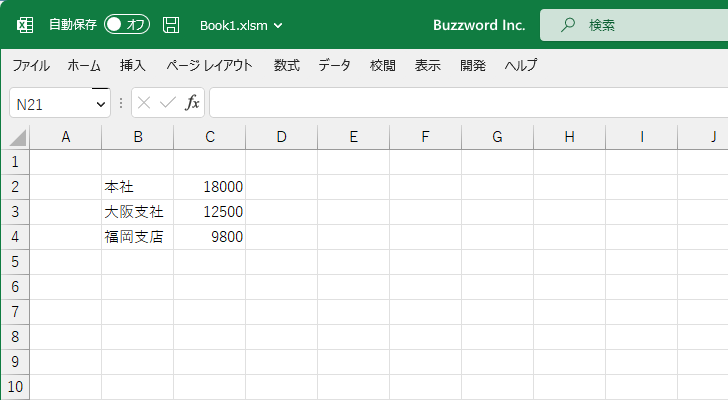Screen dimensions: 728x400
Task: Select the cell containing 大阪支社
Action: [137, 212]
